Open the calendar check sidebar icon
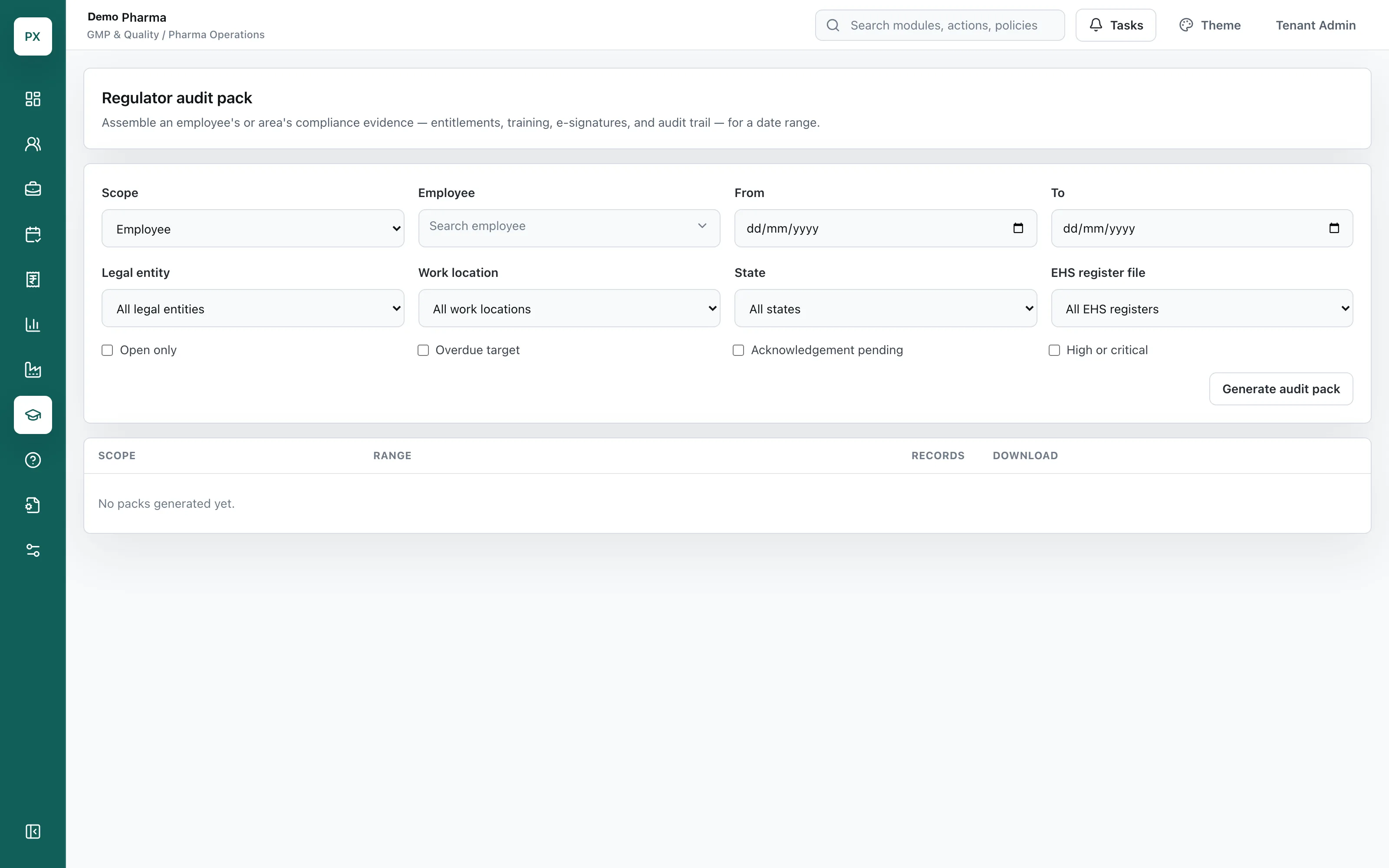 33,234
